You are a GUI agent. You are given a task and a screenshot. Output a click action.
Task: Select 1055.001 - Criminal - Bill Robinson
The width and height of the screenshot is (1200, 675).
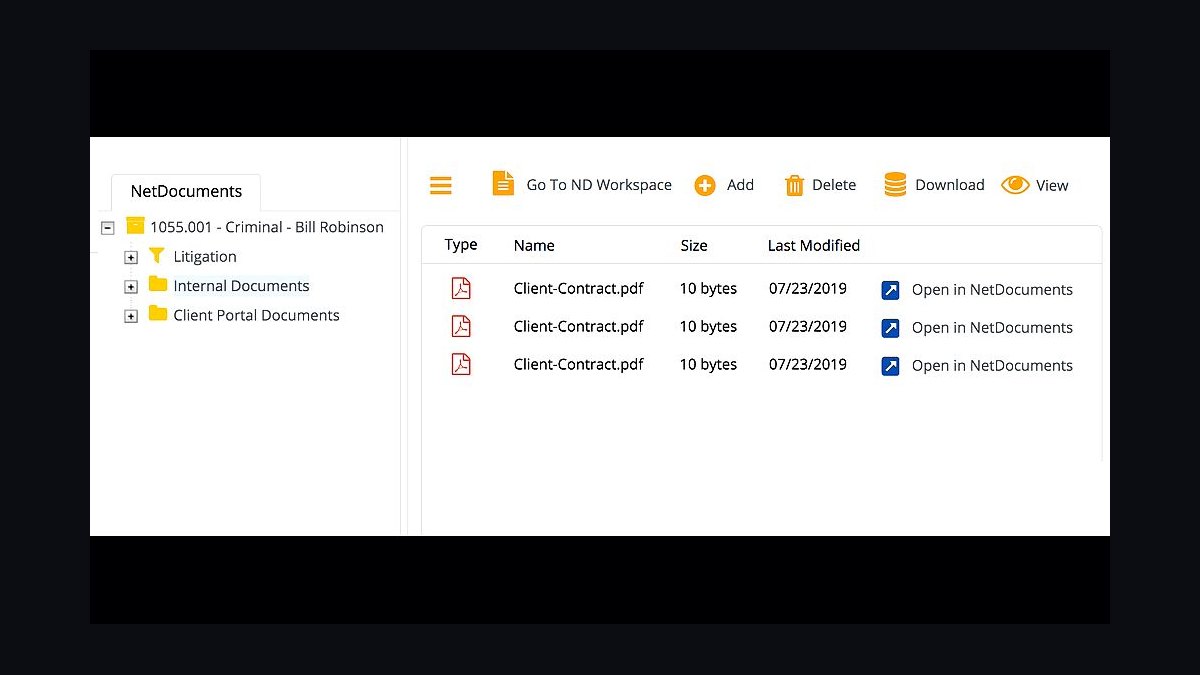click(x=267, y=227)
